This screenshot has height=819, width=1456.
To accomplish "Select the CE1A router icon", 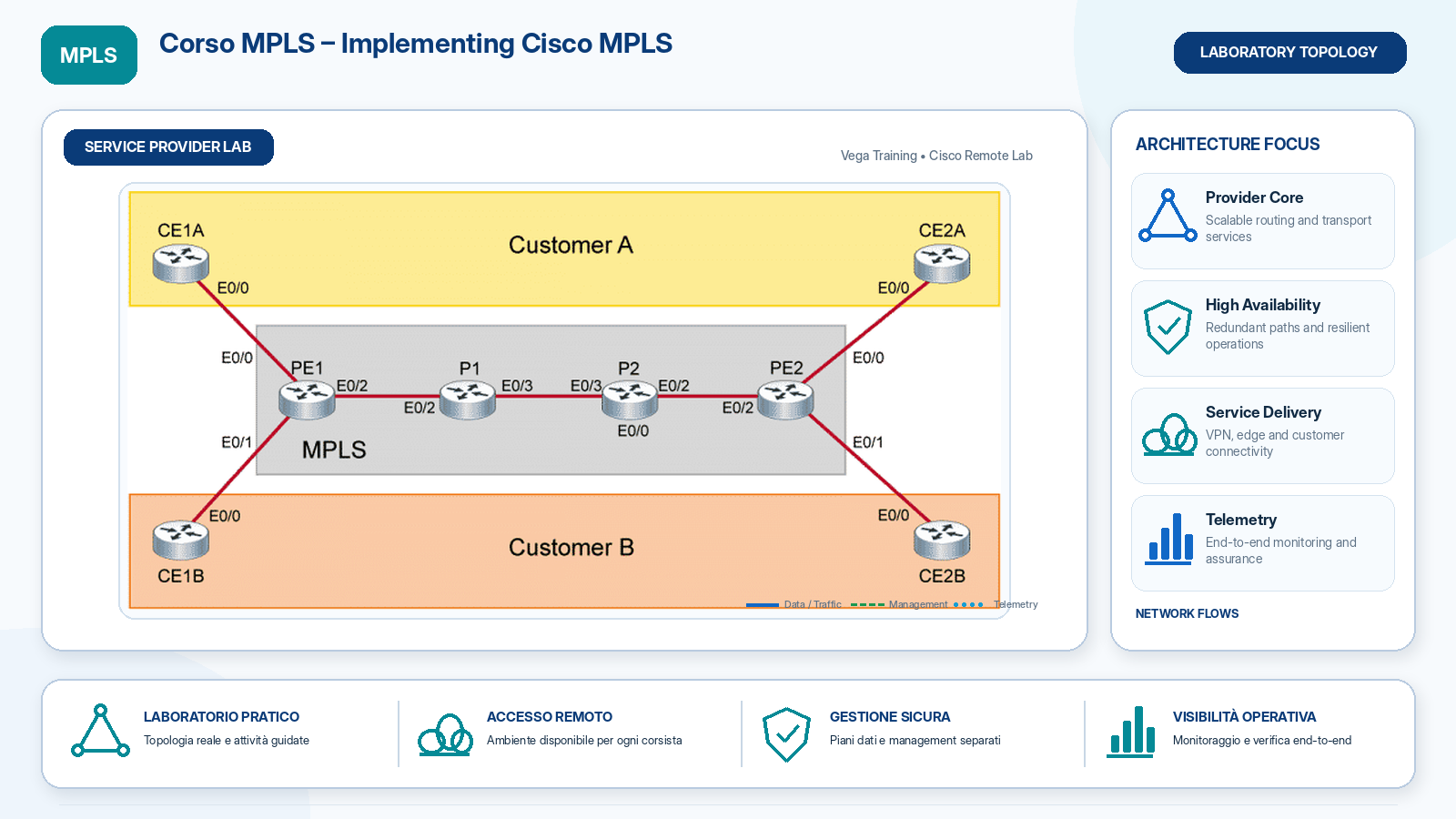I will click(181, 265).
